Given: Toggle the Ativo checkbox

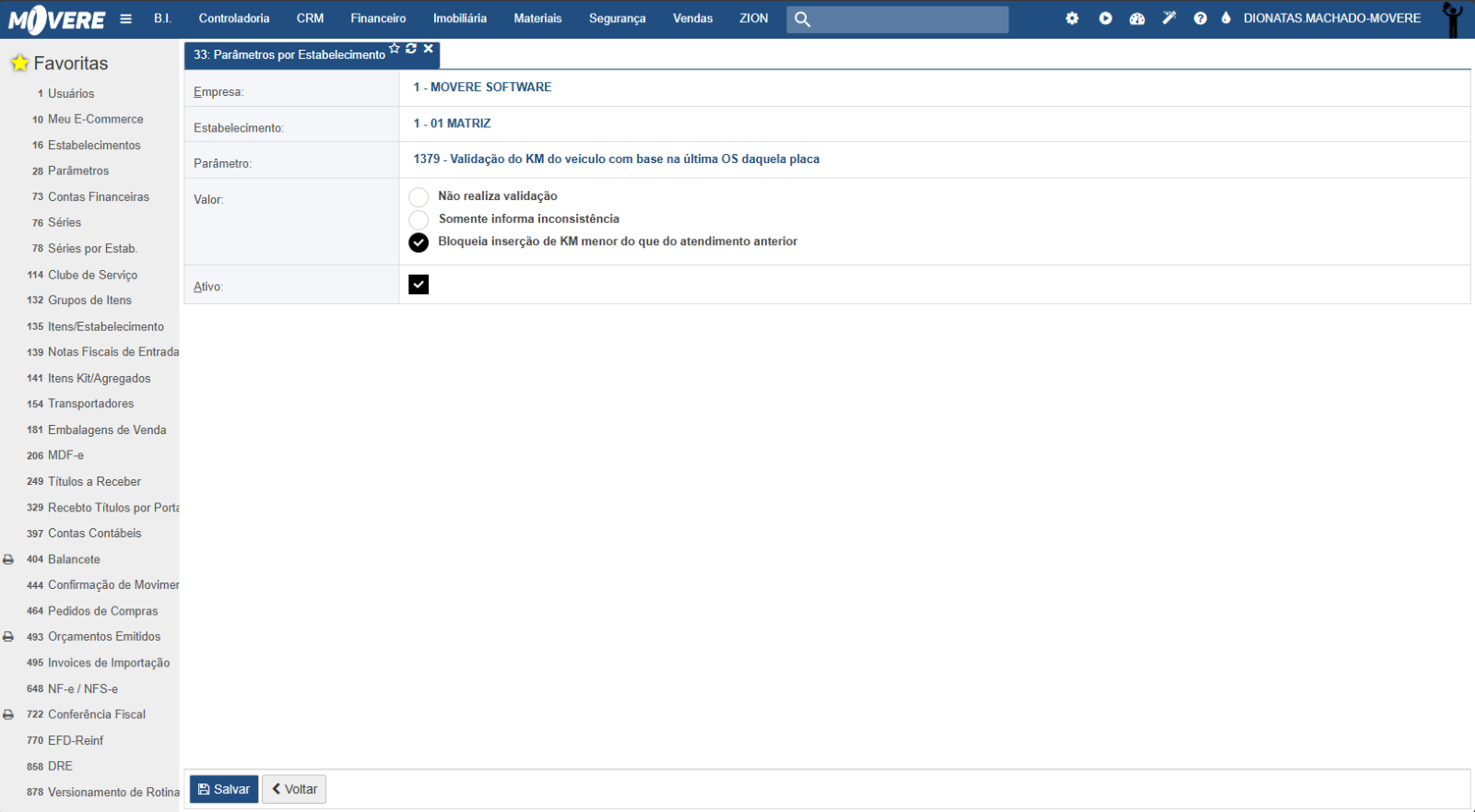Looking at the screenshot, I should pyautogui.click(x=419, y=285).
